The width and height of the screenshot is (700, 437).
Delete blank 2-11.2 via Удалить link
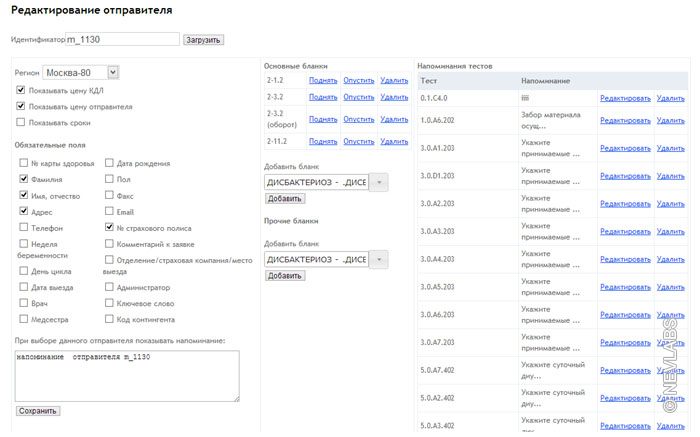point(394,141)
